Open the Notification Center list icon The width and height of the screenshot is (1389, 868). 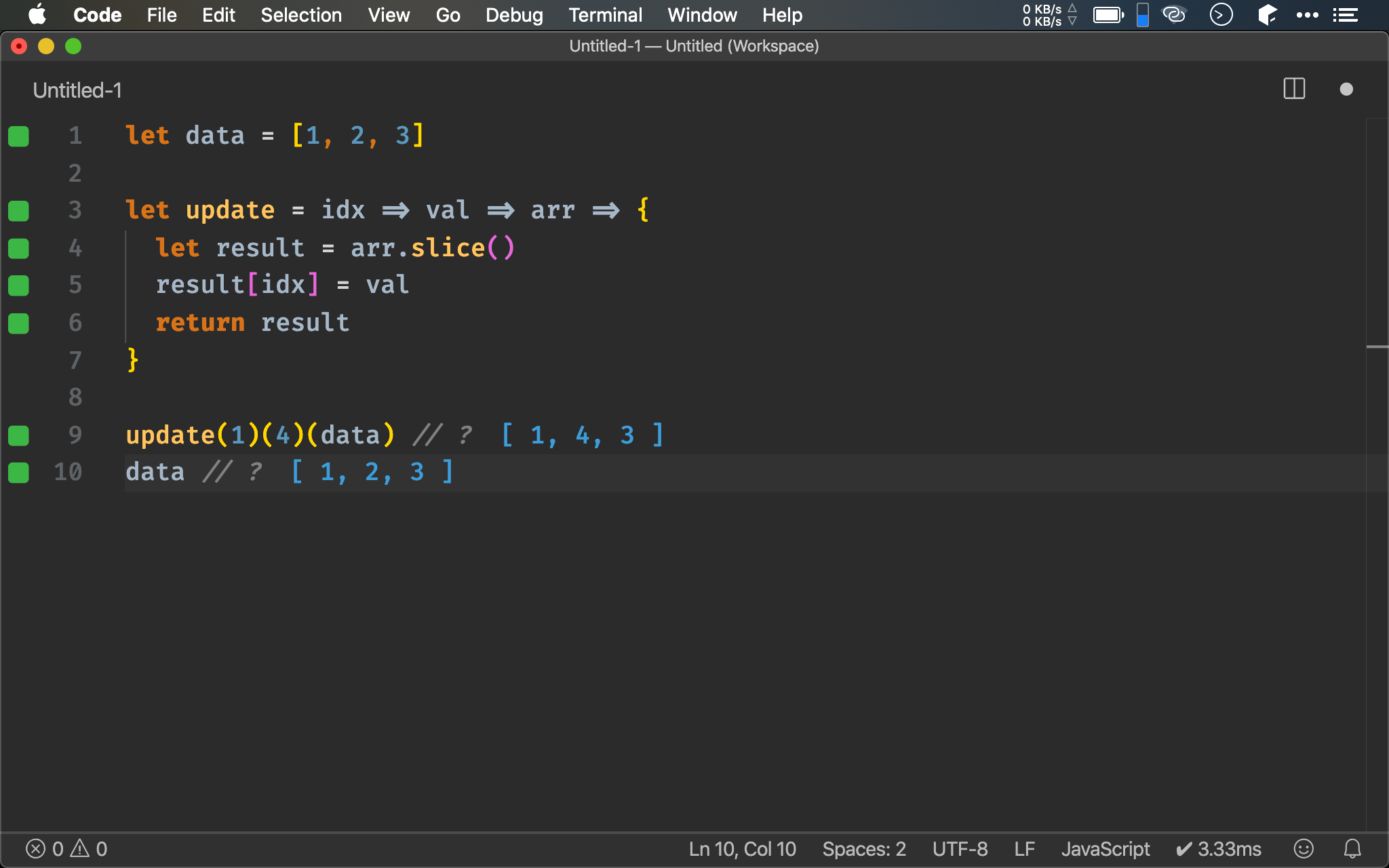pos(1345,15)
